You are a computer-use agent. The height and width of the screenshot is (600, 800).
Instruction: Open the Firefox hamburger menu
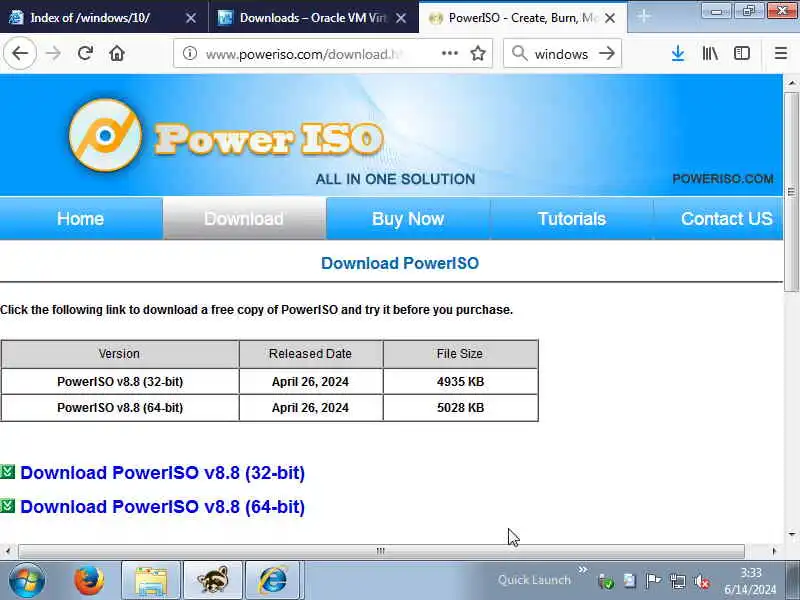coord(781,53)
